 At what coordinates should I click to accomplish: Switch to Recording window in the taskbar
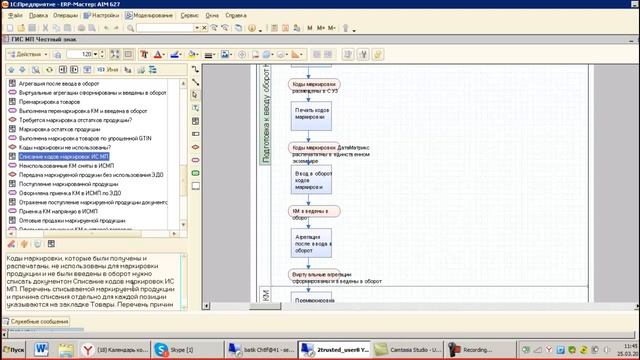click(x=480, y=350)
